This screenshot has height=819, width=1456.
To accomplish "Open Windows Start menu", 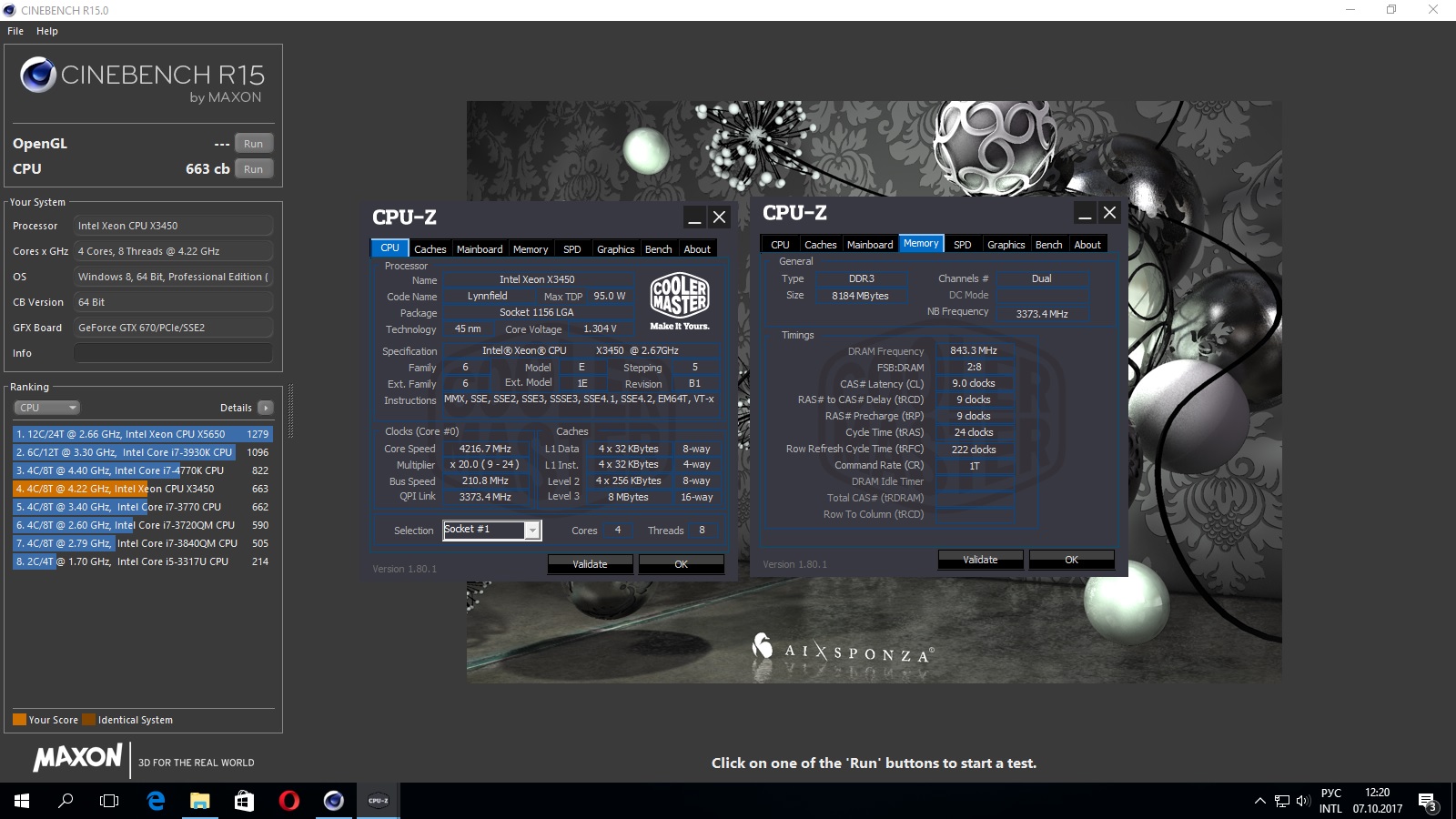I will (22, 801).
